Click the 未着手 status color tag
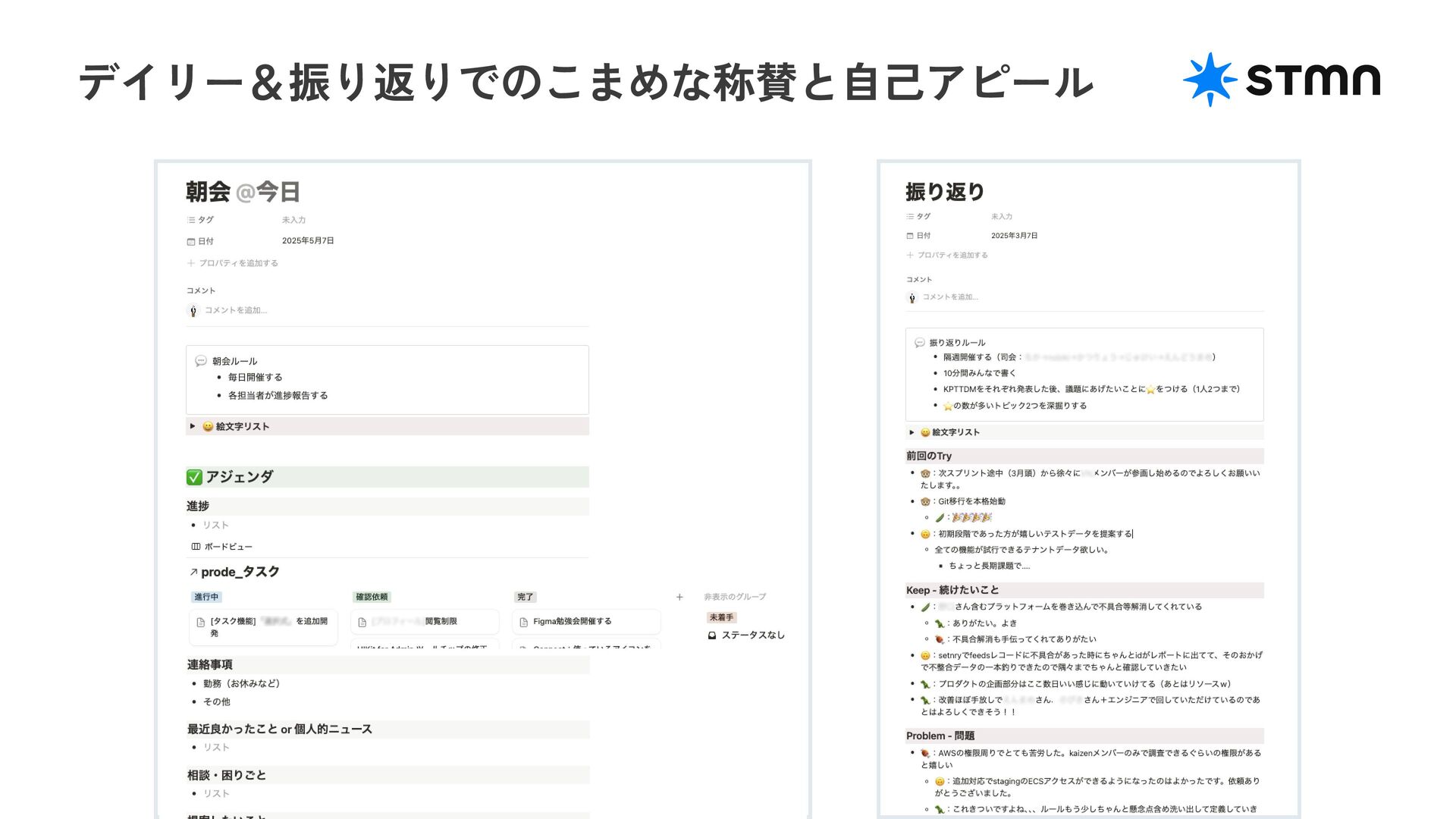 coord(721,617)
